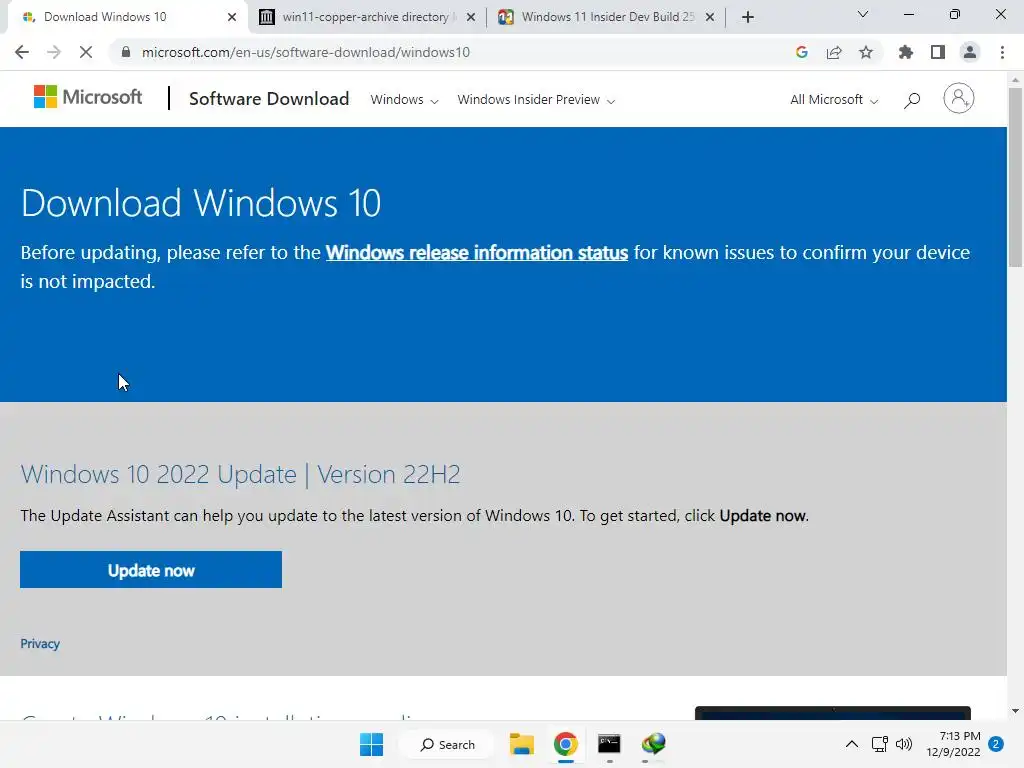Click the Google icon in address bar
1024x768 pixels.
(x=801, y=52)
